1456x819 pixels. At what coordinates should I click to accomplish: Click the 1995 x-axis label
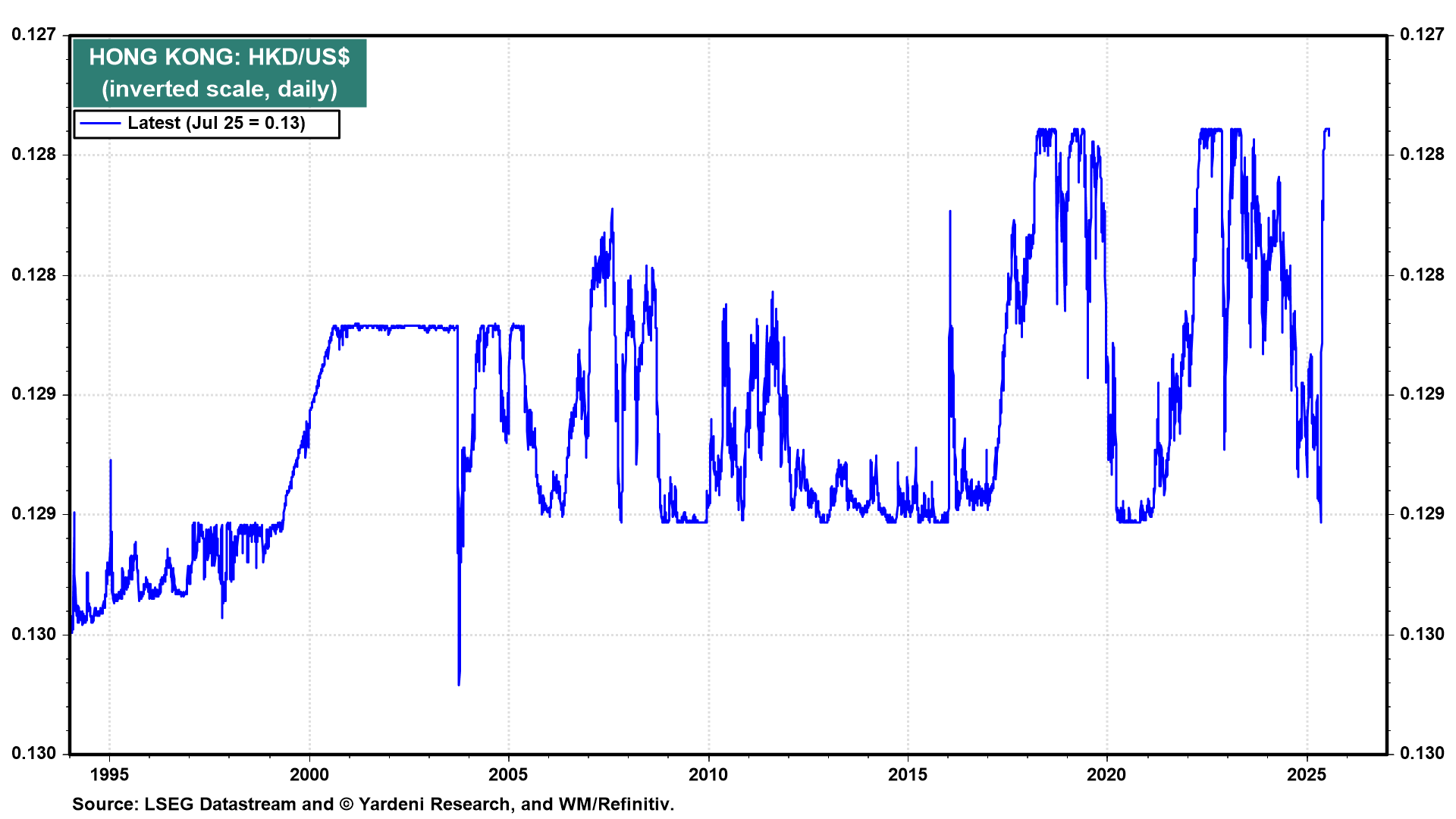[109, 775]
